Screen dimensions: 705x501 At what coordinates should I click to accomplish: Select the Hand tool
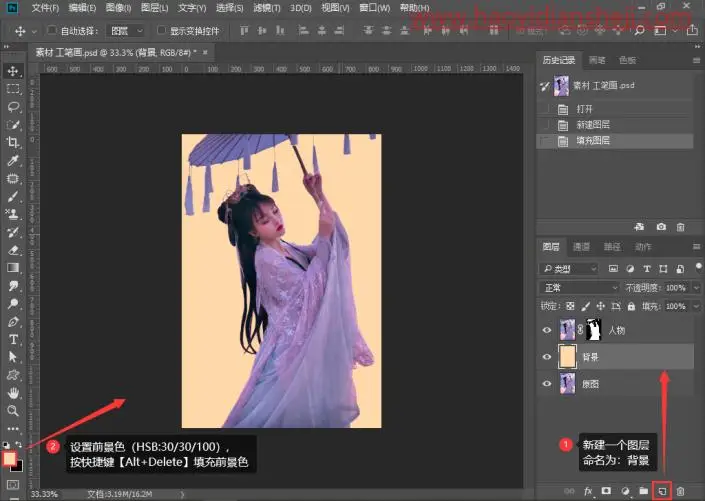point(13,393)
